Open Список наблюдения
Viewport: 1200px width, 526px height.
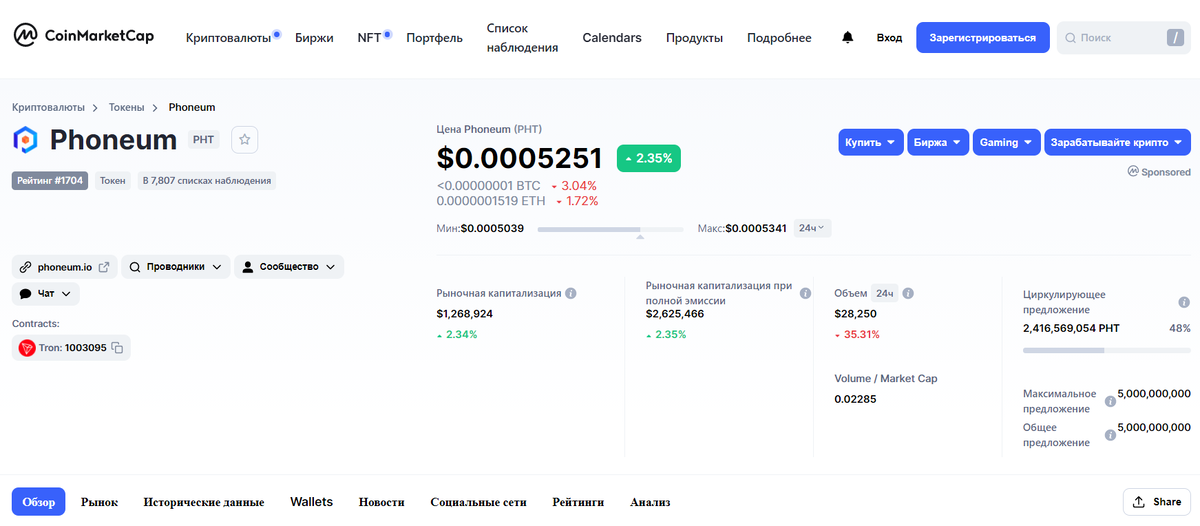522,38
